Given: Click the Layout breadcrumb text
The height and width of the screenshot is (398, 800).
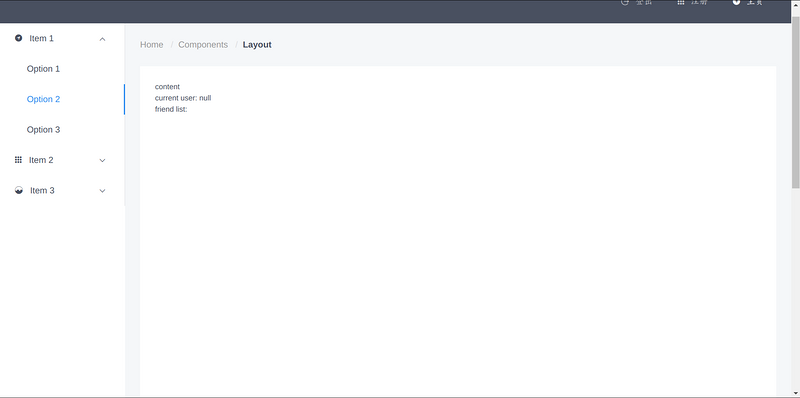Looking at the screenshot, I should click(257, 44).
